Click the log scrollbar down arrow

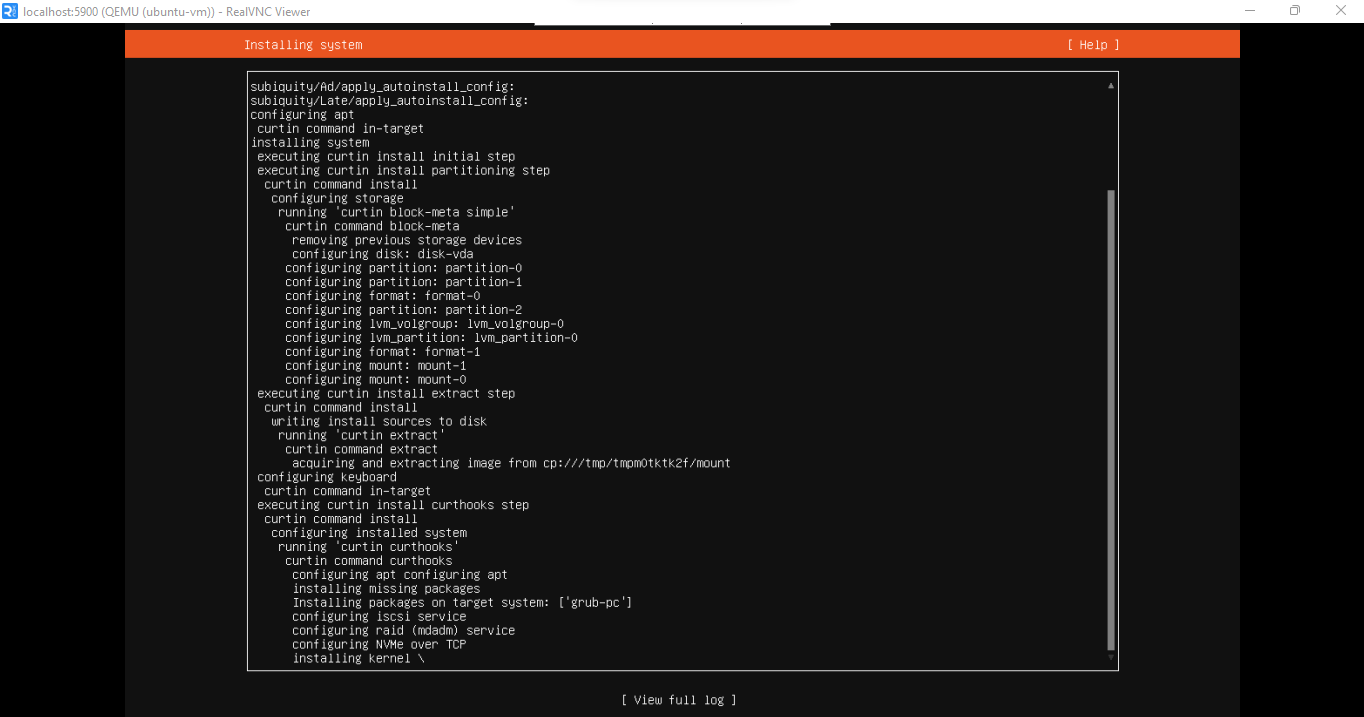[x=1111, y=658]
